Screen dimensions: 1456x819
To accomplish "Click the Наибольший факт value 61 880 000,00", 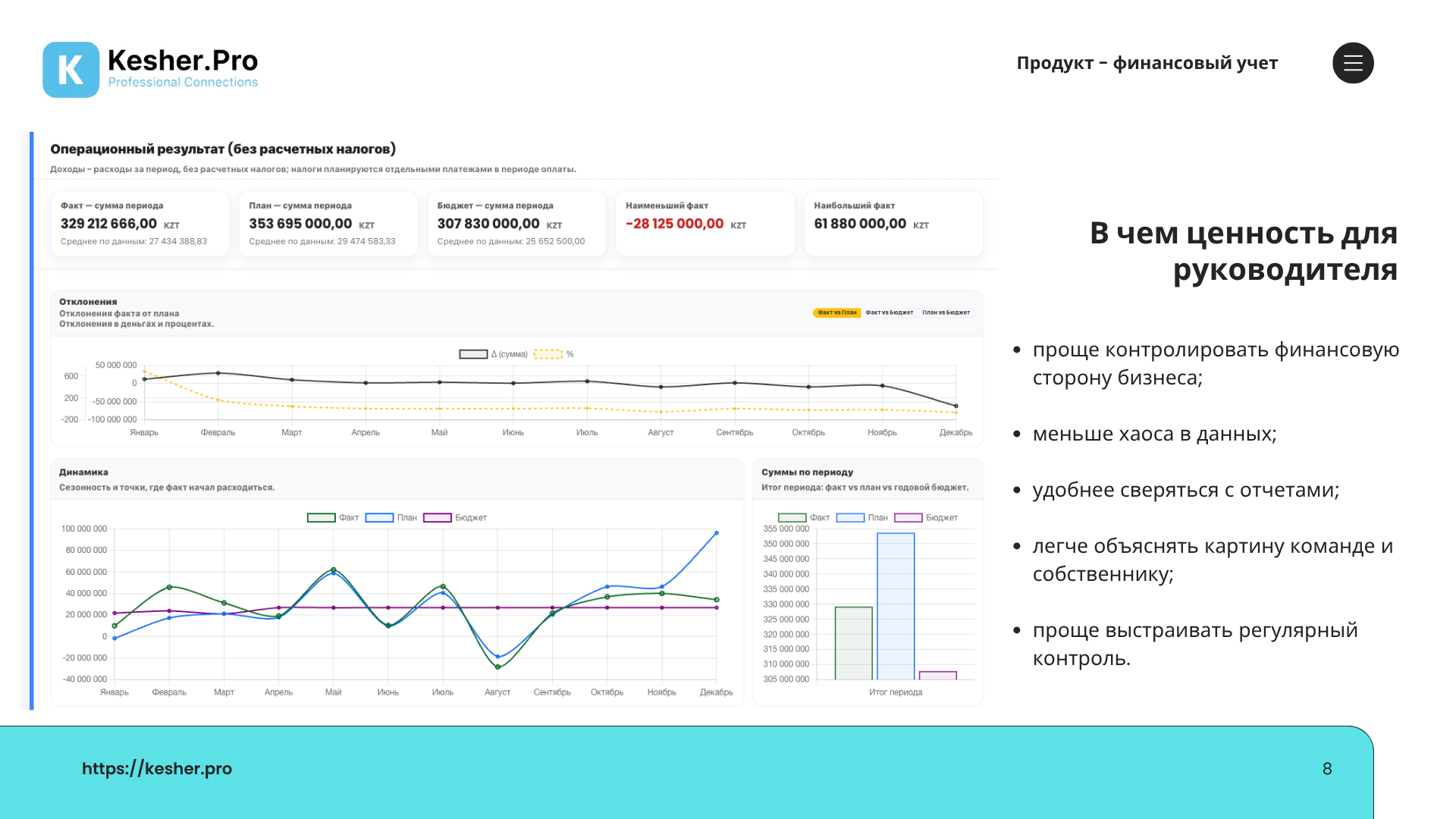I will point(860,224).
